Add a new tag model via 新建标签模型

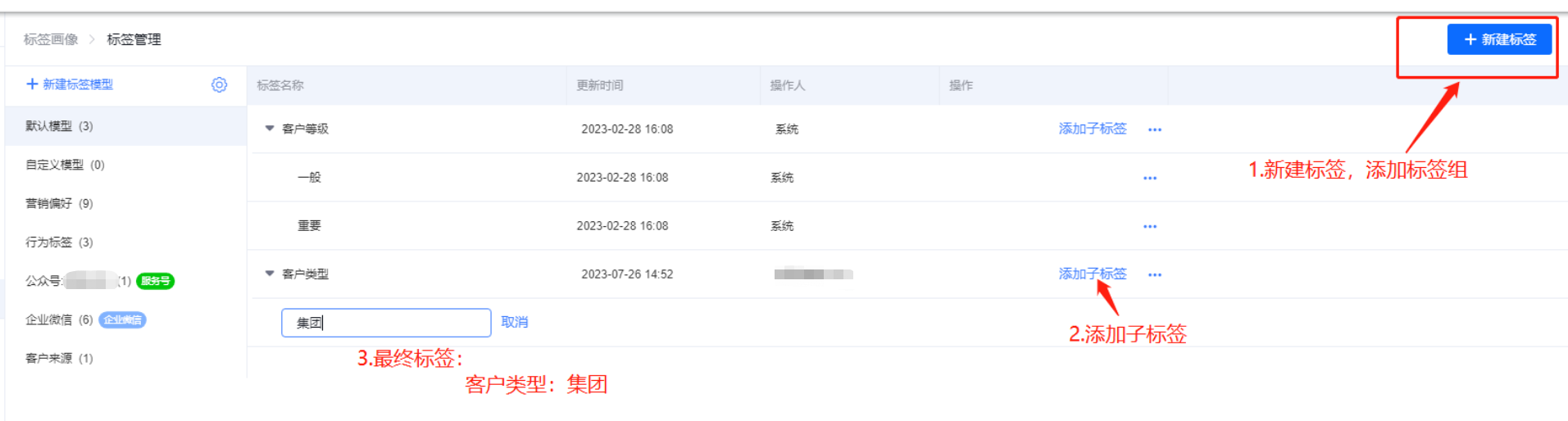point(70,84)
